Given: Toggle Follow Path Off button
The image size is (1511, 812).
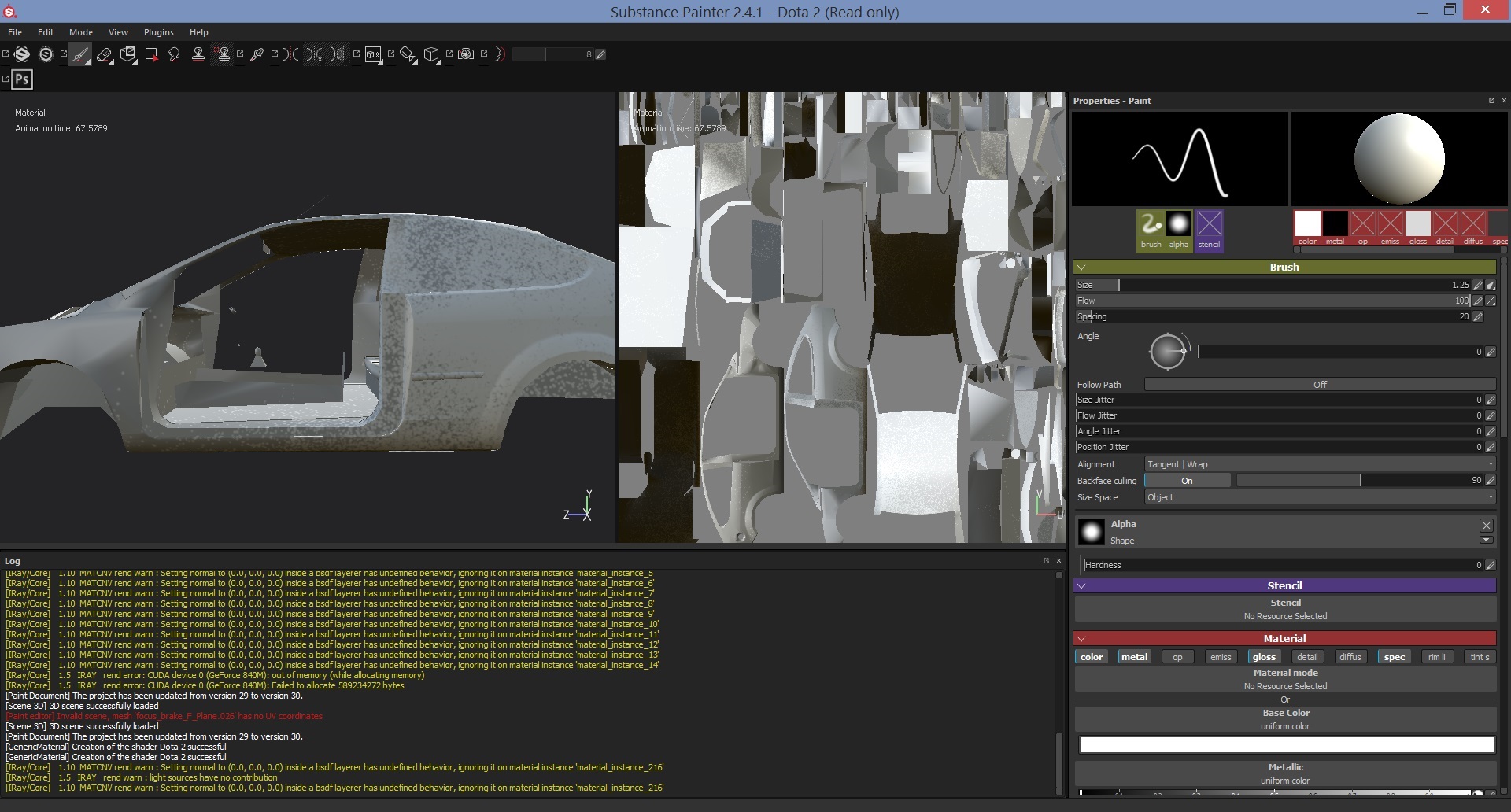Looking at the screenshot, I should pyautogui.click(x=1320, y=385).
